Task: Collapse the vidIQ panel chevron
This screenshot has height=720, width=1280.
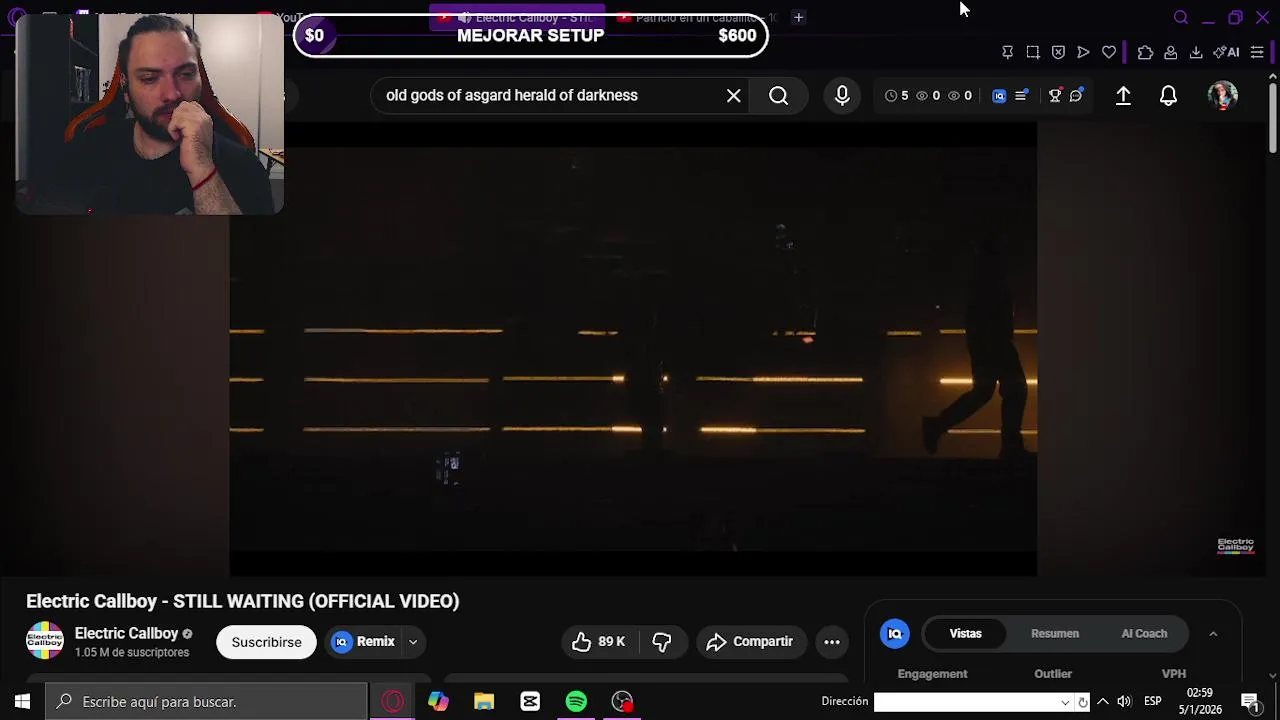Action: click(1213, 634)
